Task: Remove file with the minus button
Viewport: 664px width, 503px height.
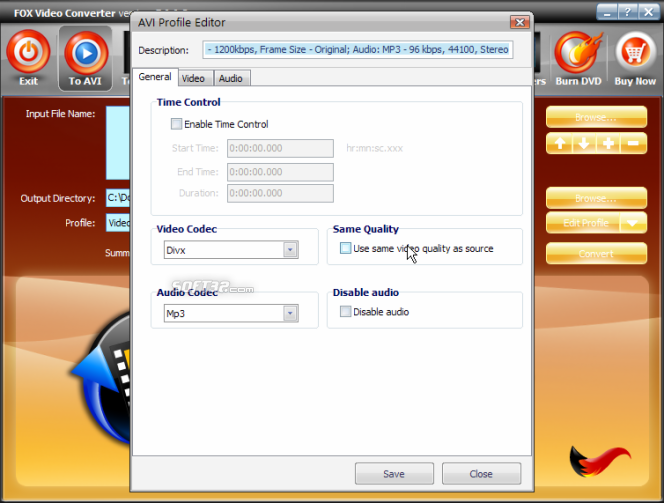Action: [x=633, y=143]
